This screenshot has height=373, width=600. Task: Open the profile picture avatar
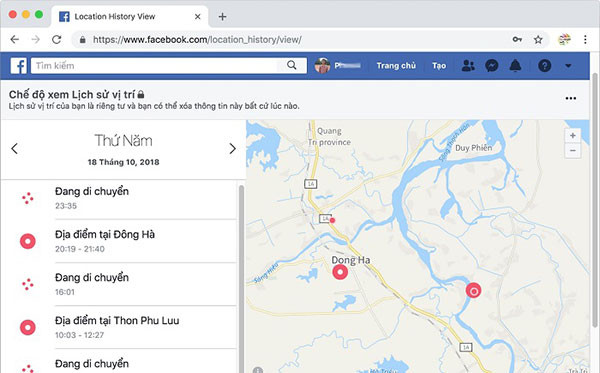pyautogui.click(x=322, y=66)
